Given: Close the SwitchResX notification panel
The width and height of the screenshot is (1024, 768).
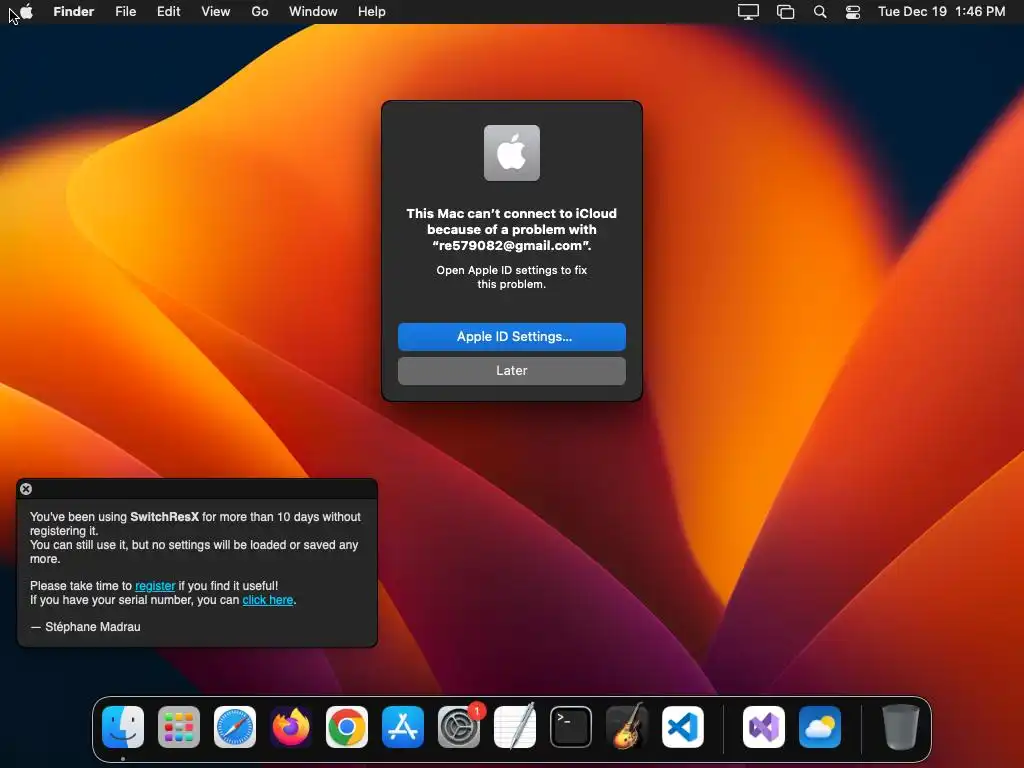Looking at the screenshot, I should coord(25,489).
